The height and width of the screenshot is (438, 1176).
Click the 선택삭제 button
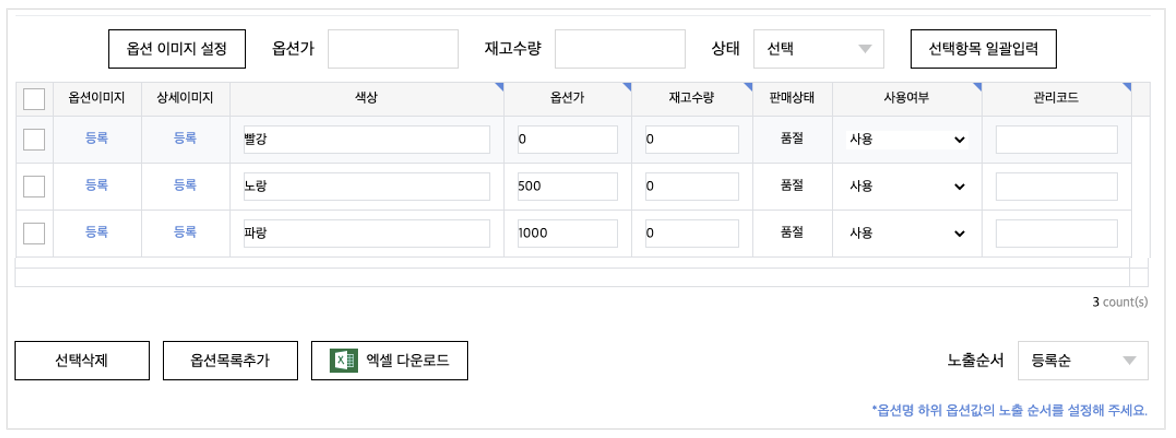tap(82, 361)
